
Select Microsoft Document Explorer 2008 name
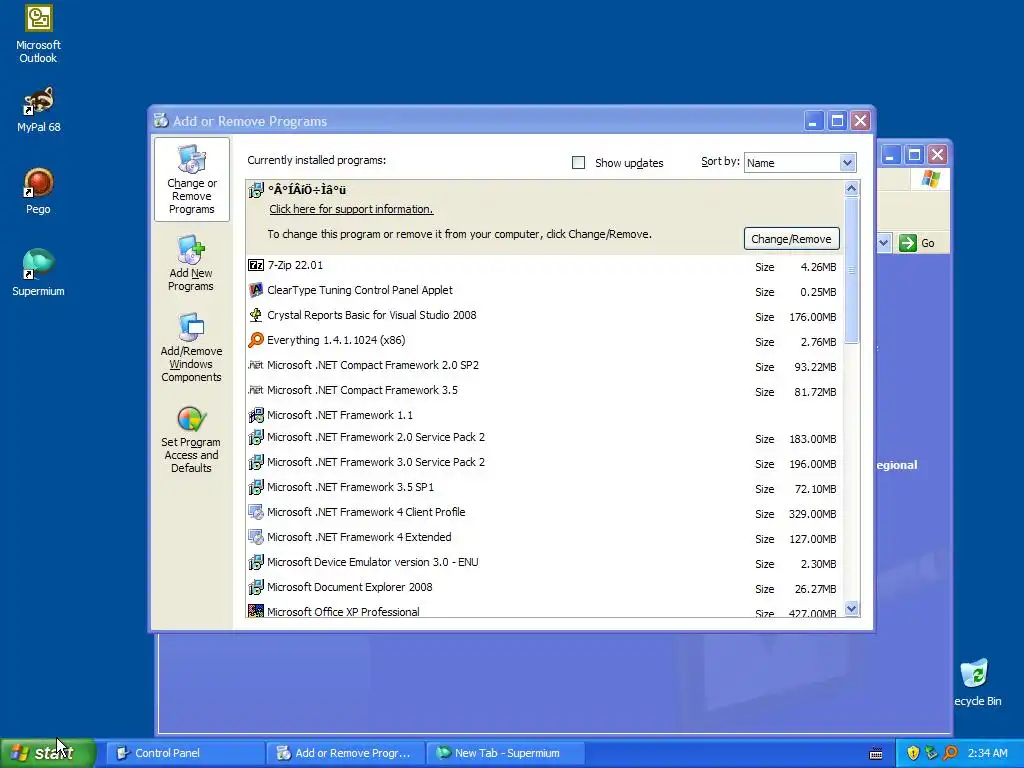pos(349,587)
